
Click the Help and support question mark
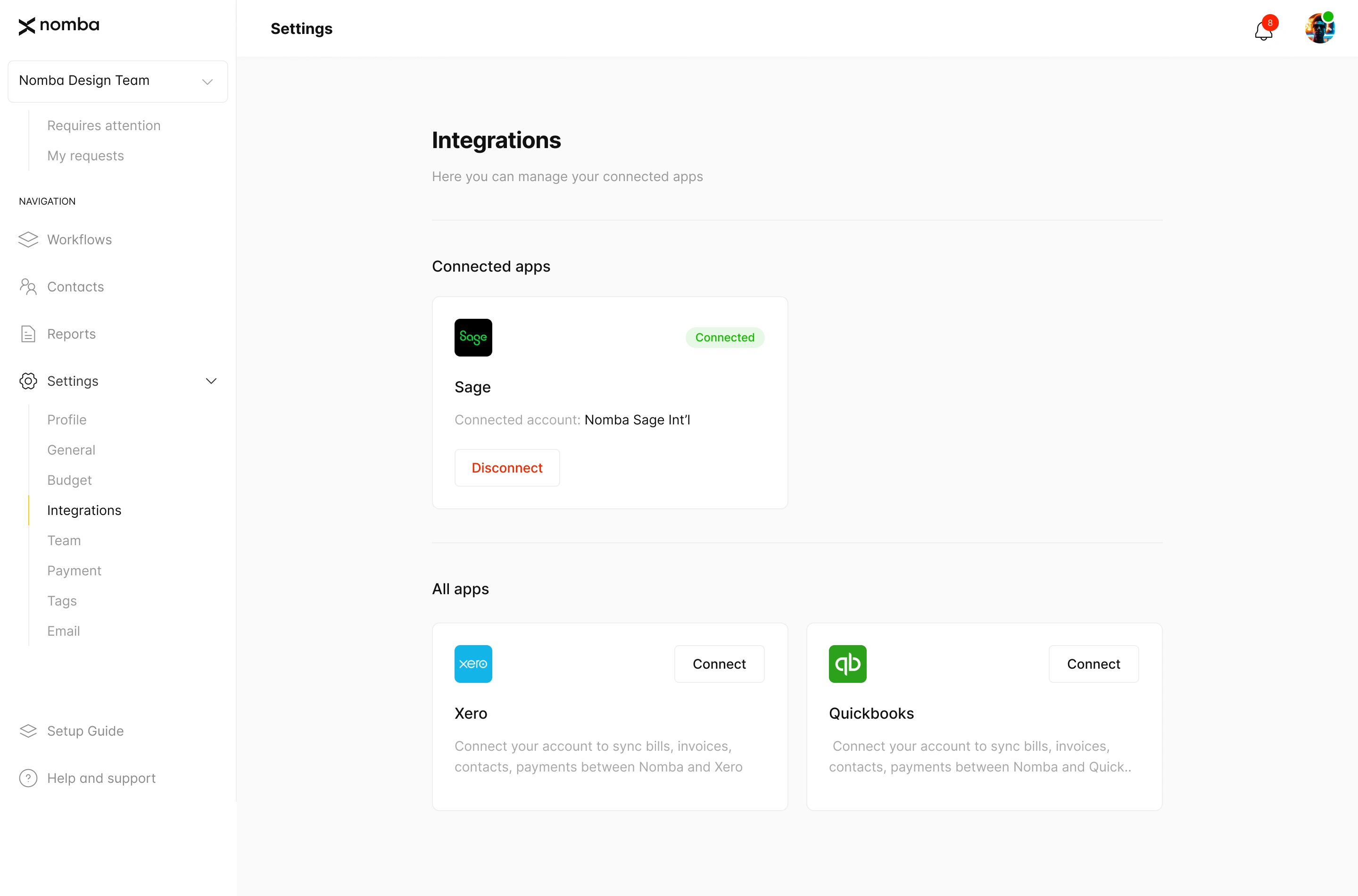(x=28, y=778)
